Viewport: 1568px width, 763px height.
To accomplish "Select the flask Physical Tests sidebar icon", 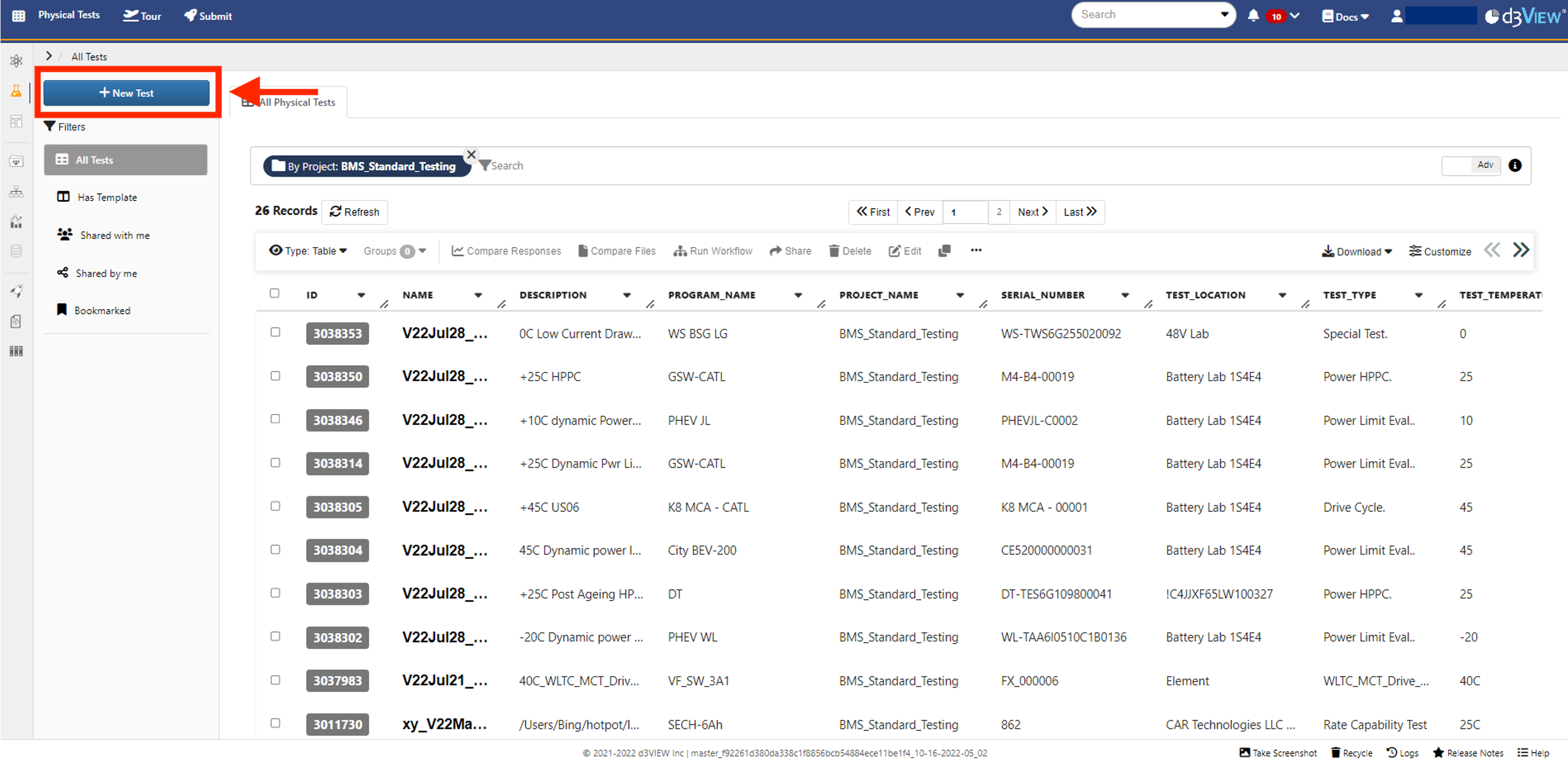I will pyautogui.click(x=16, y=91).
